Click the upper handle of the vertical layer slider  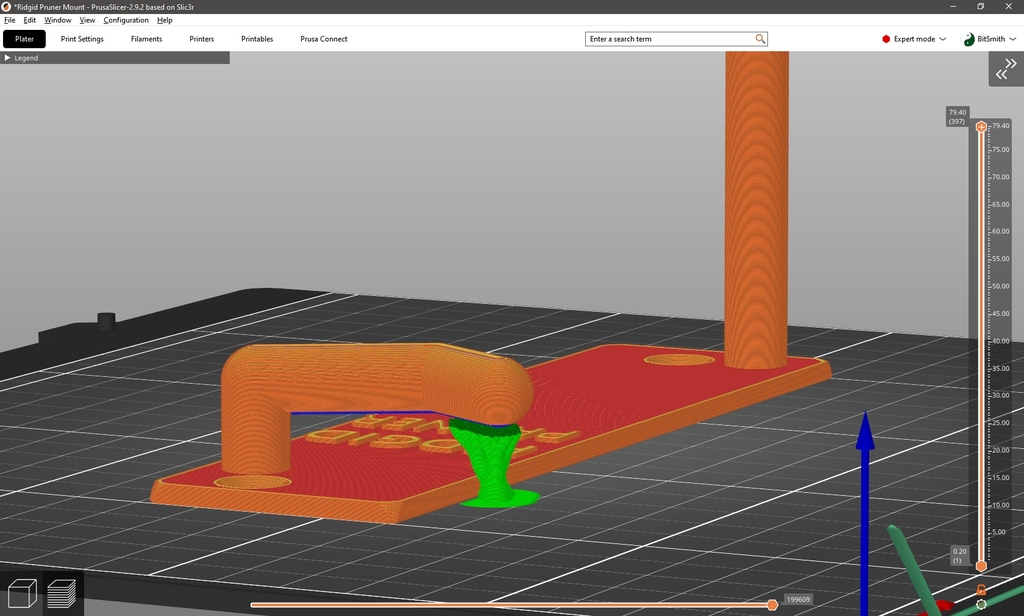(981, 127)
